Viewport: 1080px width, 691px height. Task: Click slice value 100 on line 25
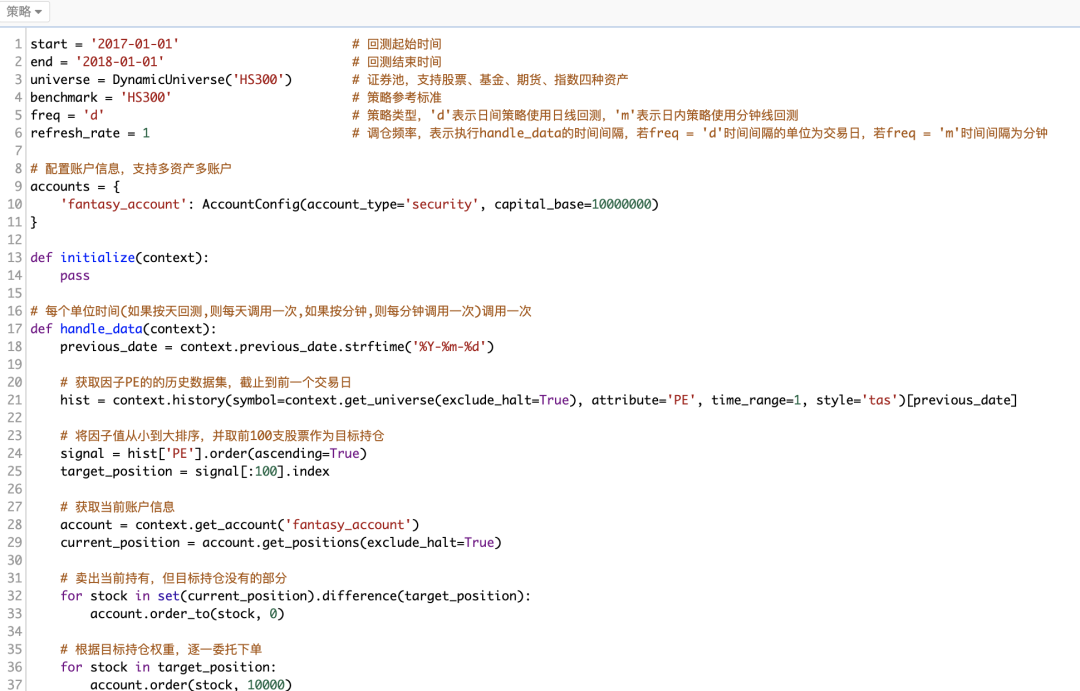(265, 471)
